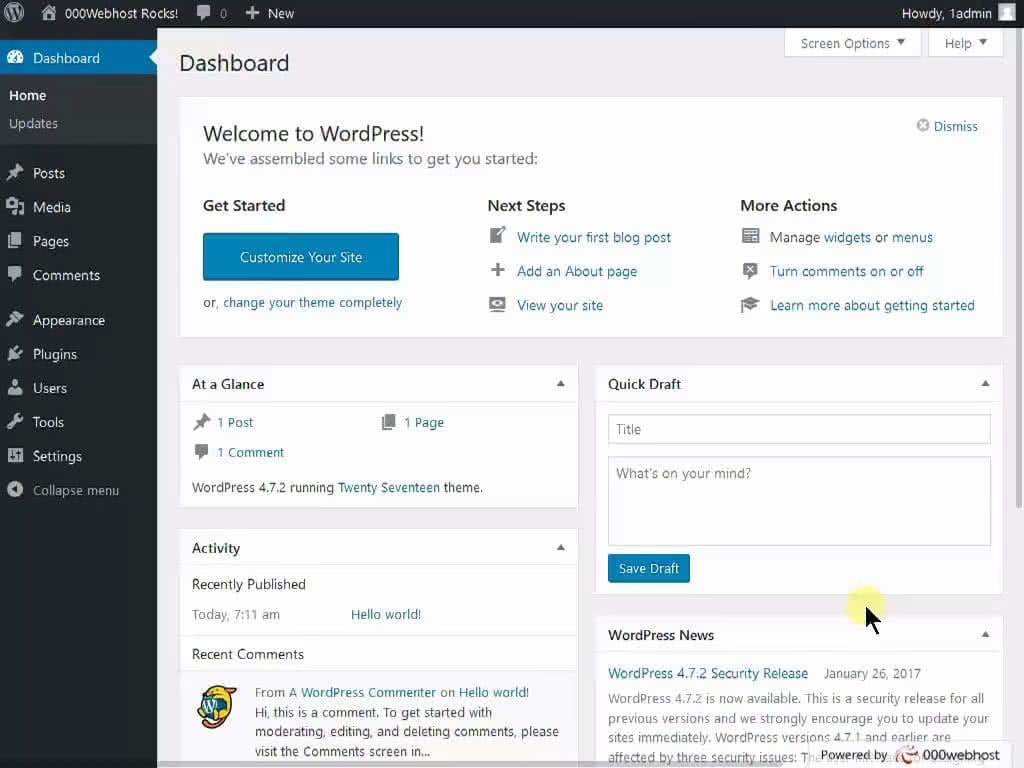
Task: Click the Users person icon in sidebar
Action: 15,387
